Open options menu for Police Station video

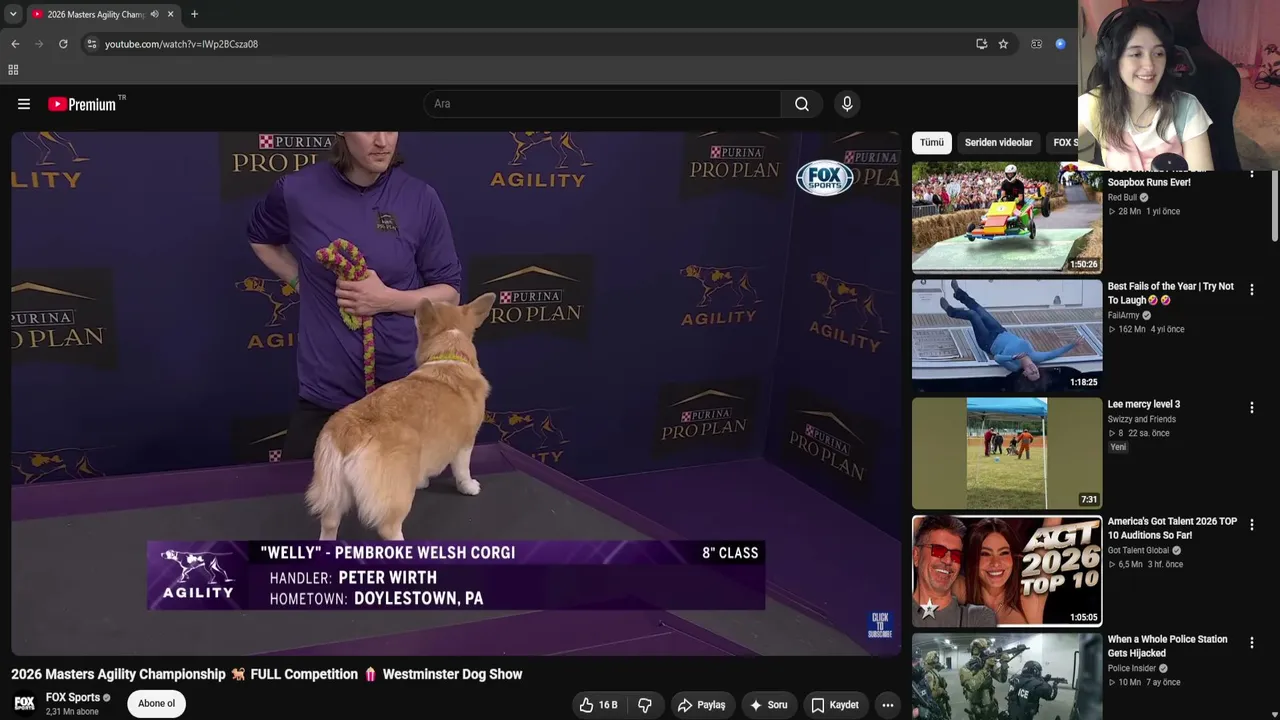click(x=1251, y=643)
